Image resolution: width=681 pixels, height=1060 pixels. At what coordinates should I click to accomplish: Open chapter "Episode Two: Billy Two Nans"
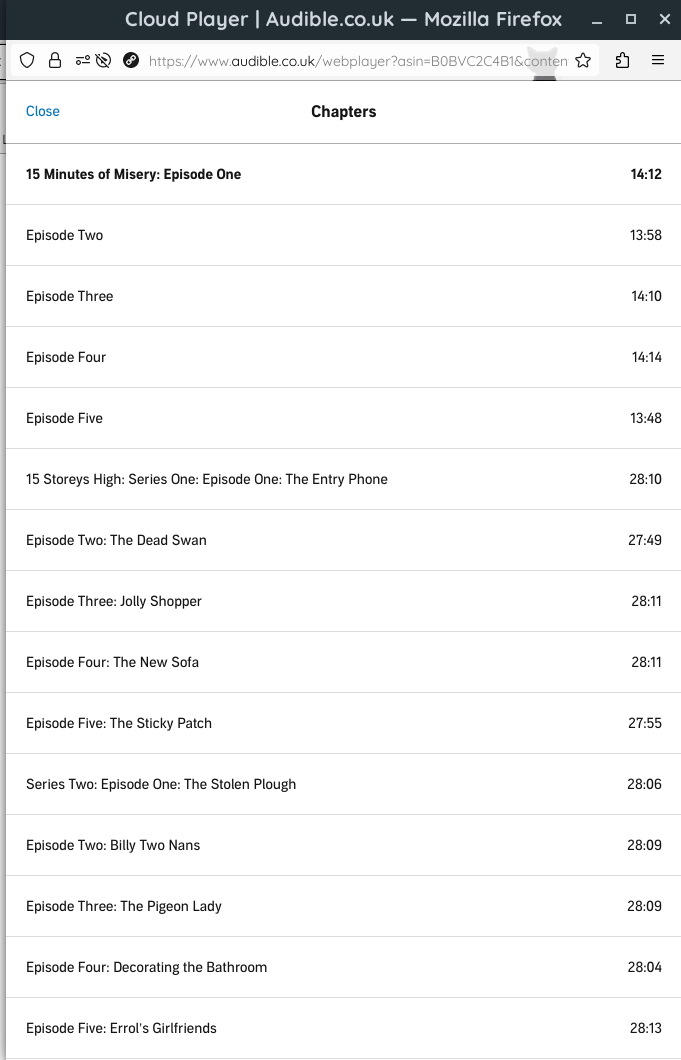pyautogui.click(x=340, y=844)
